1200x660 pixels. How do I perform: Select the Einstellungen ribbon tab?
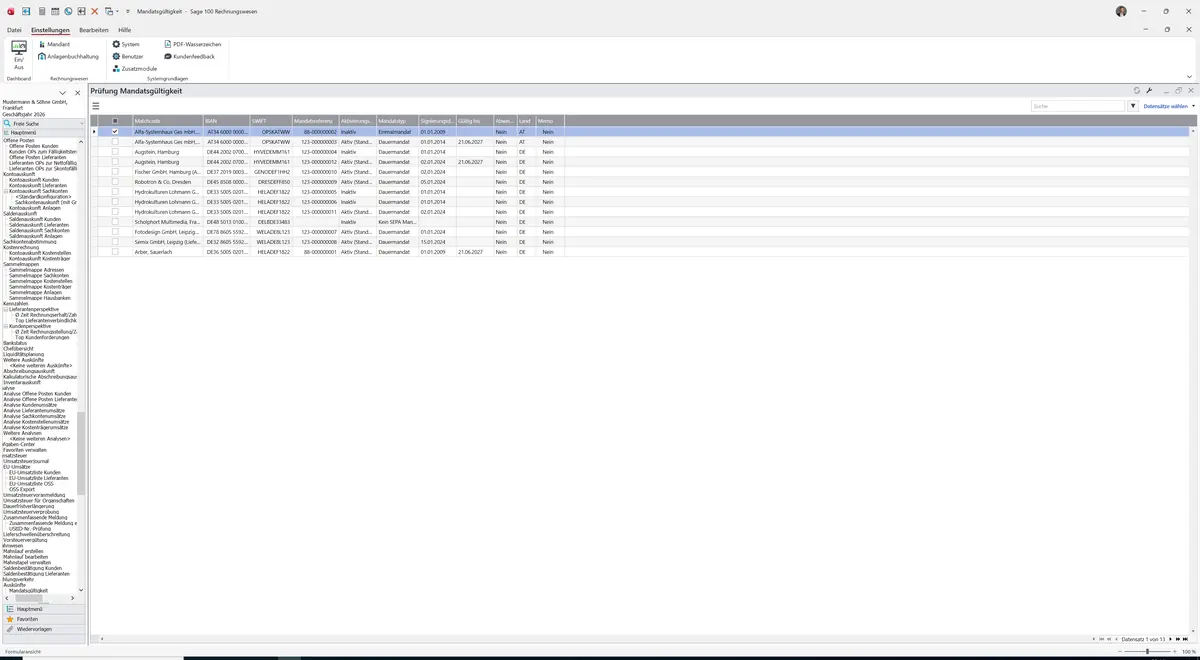click(50, 30)
